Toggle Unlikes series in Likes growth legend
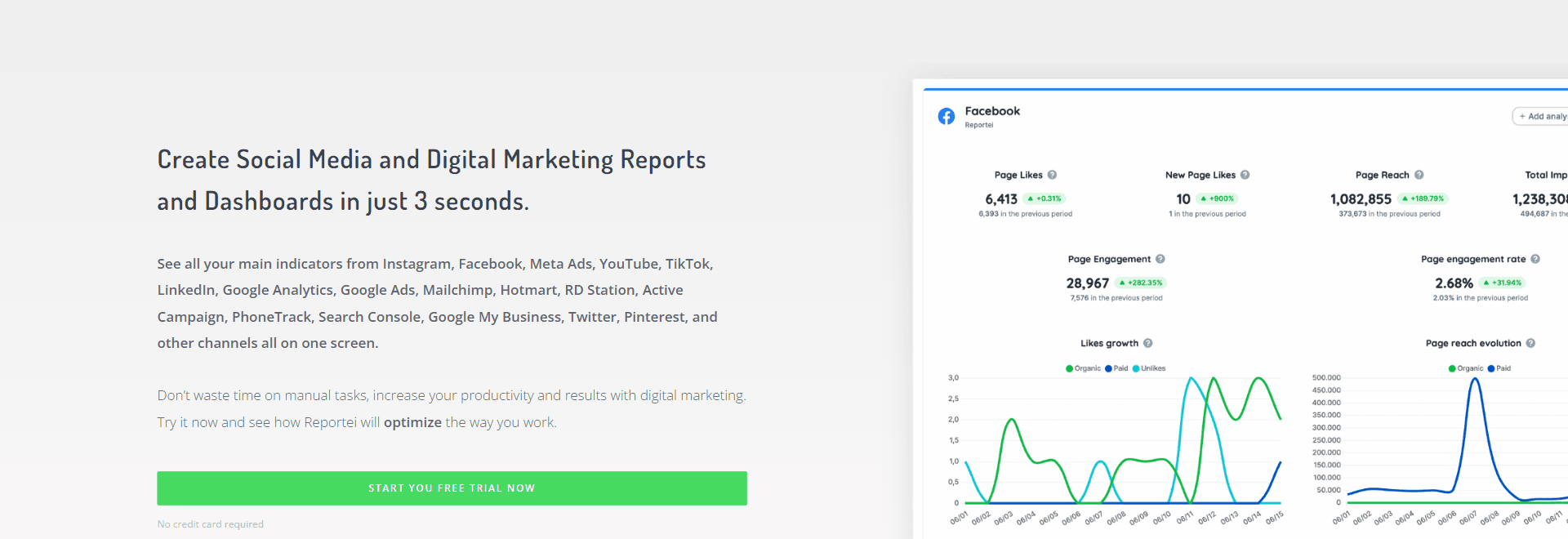The image size is (1568, 539). [1149, 368]
